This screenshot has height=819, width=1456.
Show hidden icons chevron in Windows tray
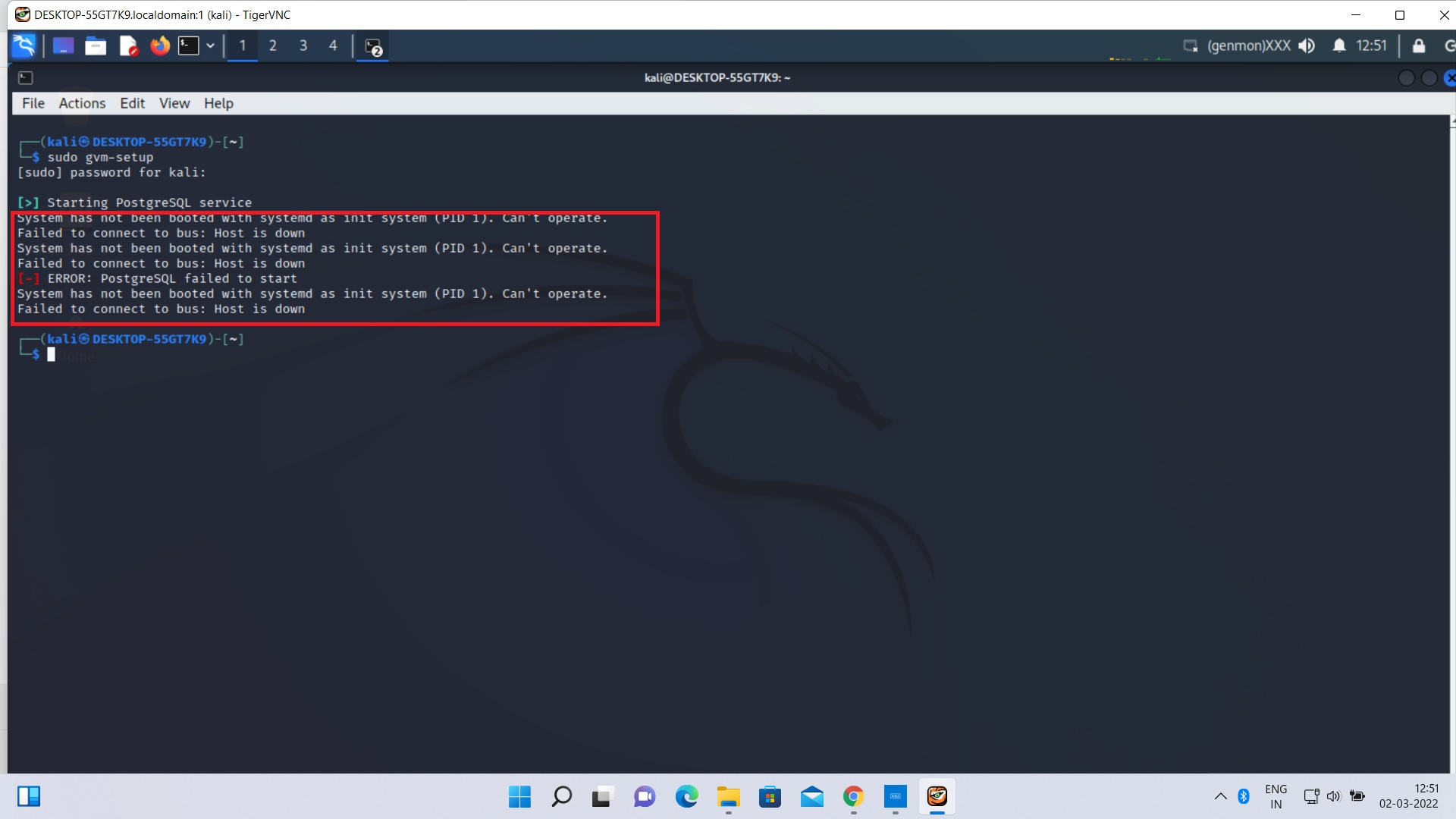(1220, 796)
